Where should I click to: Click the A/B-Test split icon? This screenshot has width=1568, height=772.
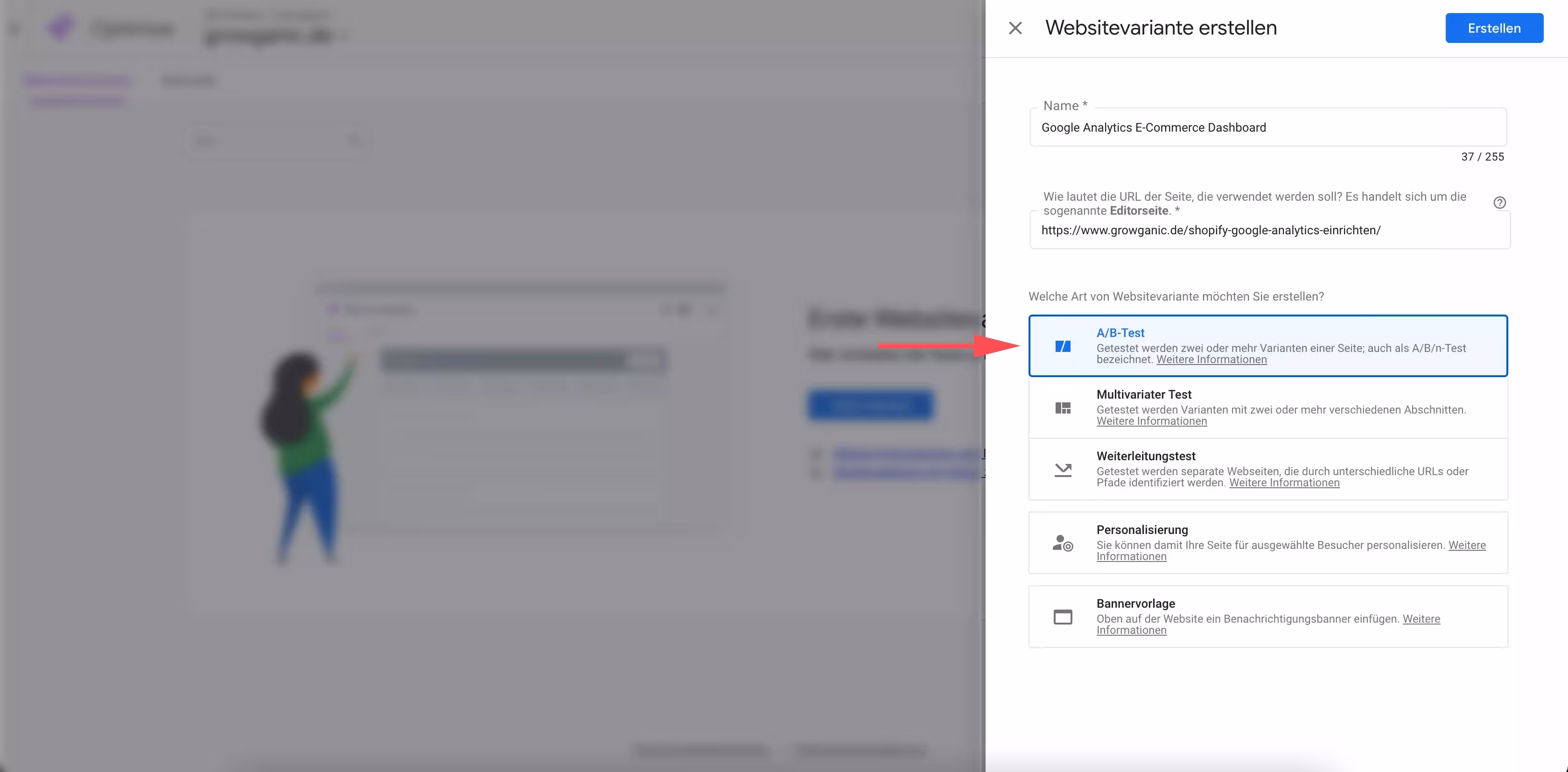click(1063, 346)
